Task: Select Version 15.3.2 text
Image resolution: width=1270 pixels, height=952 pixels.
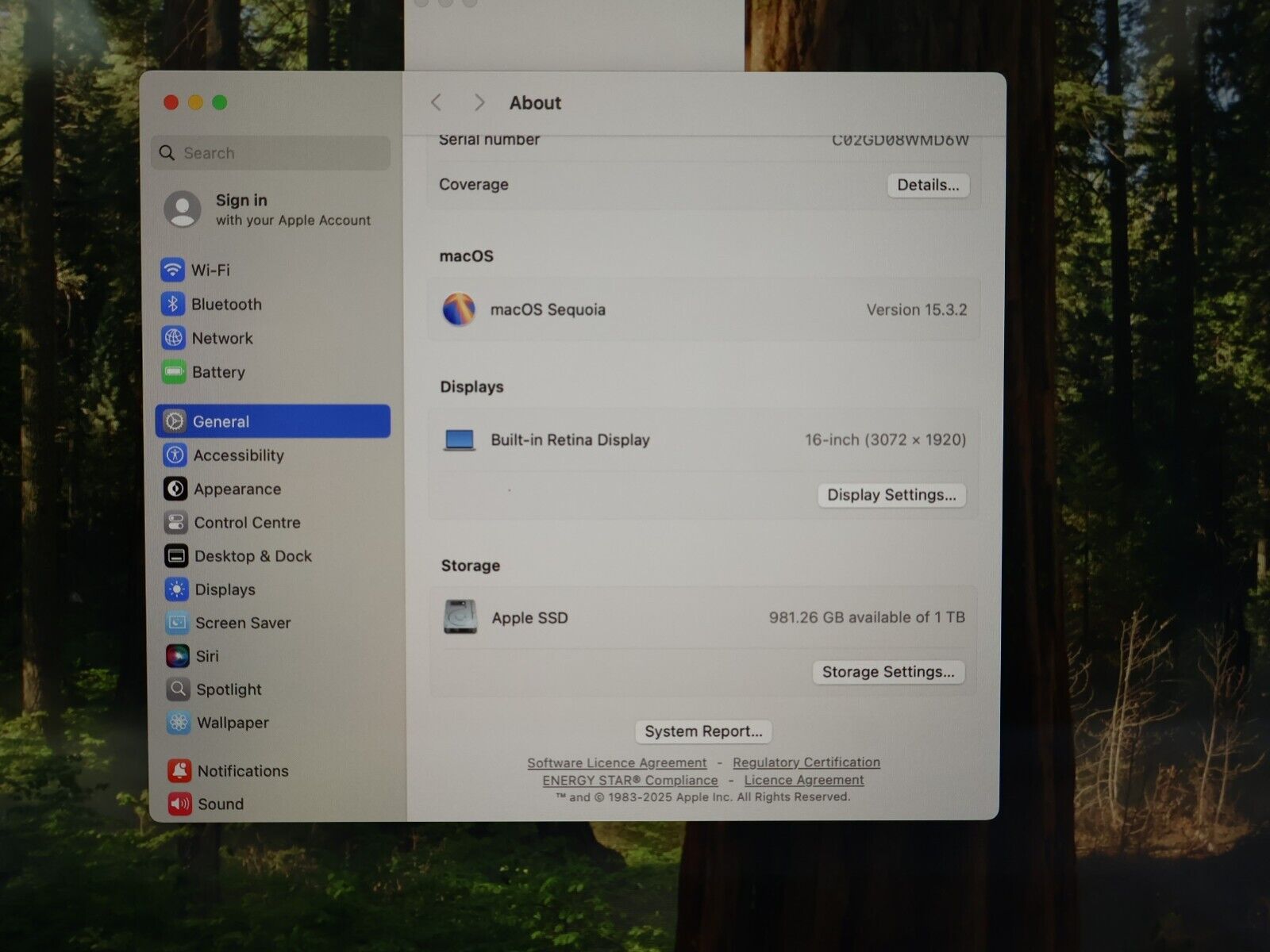Action: 917,309
